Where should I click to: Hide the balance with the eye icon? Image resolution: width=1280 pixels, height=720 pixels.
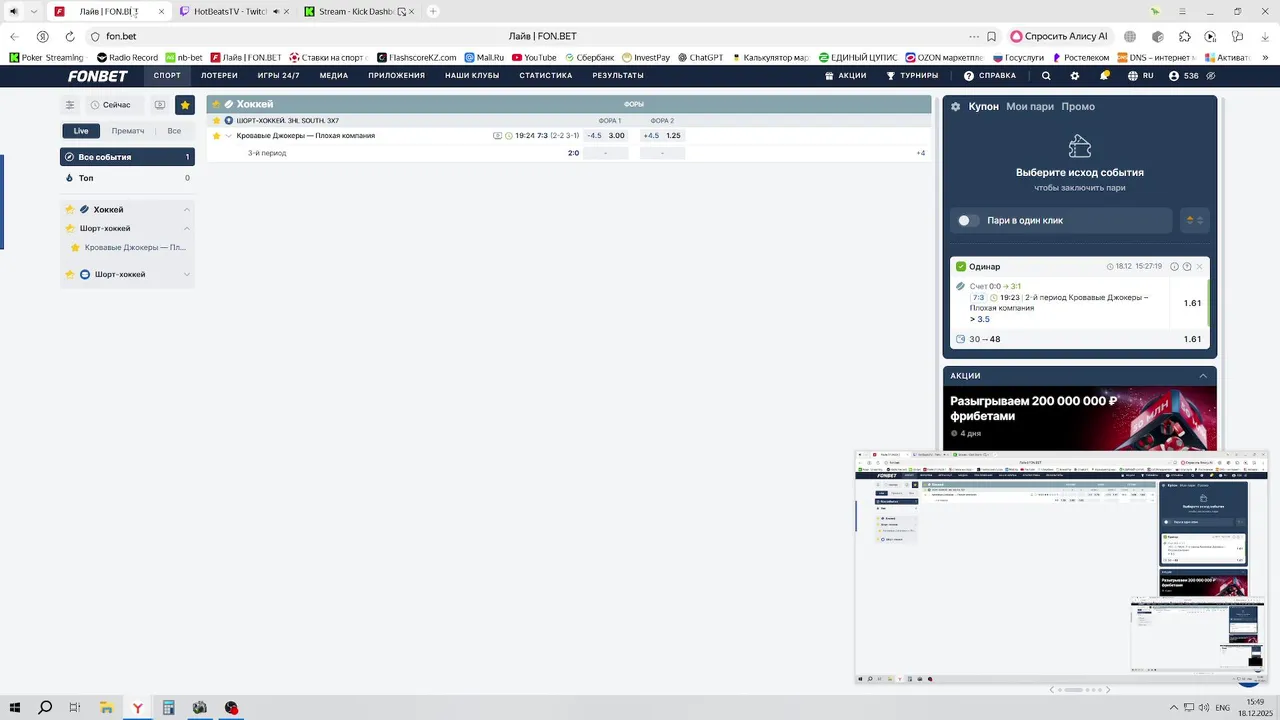point(1211,76)
